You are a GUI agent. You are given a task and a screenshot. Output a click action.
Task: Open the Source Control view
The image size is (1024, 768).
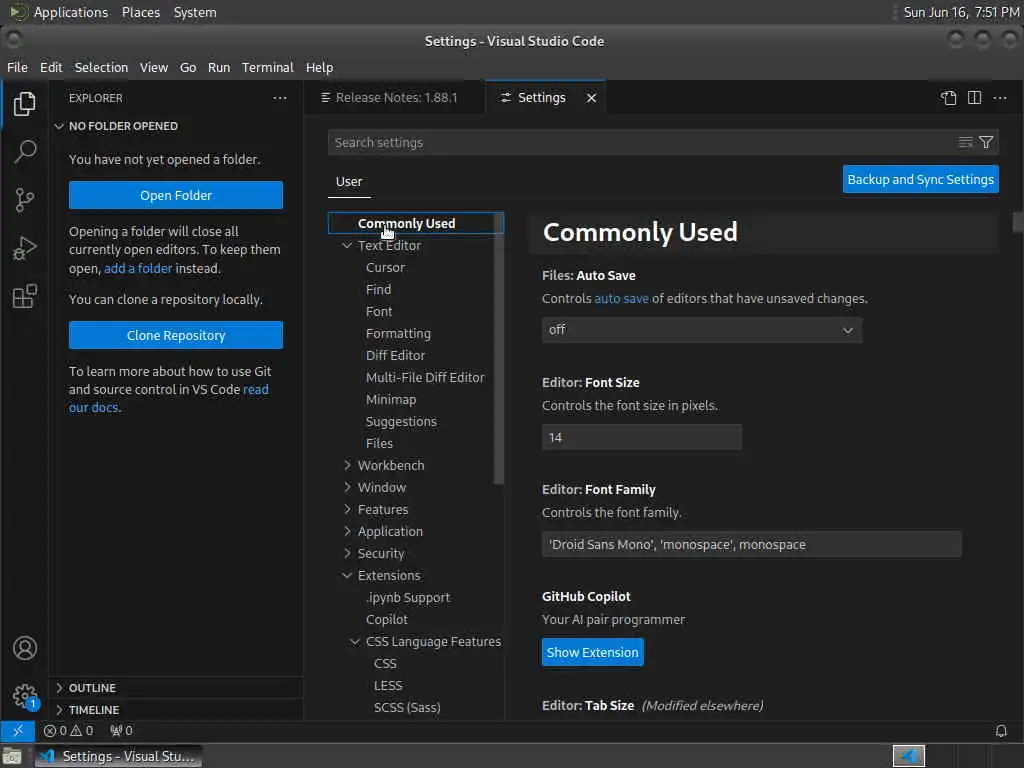point(24,200)
